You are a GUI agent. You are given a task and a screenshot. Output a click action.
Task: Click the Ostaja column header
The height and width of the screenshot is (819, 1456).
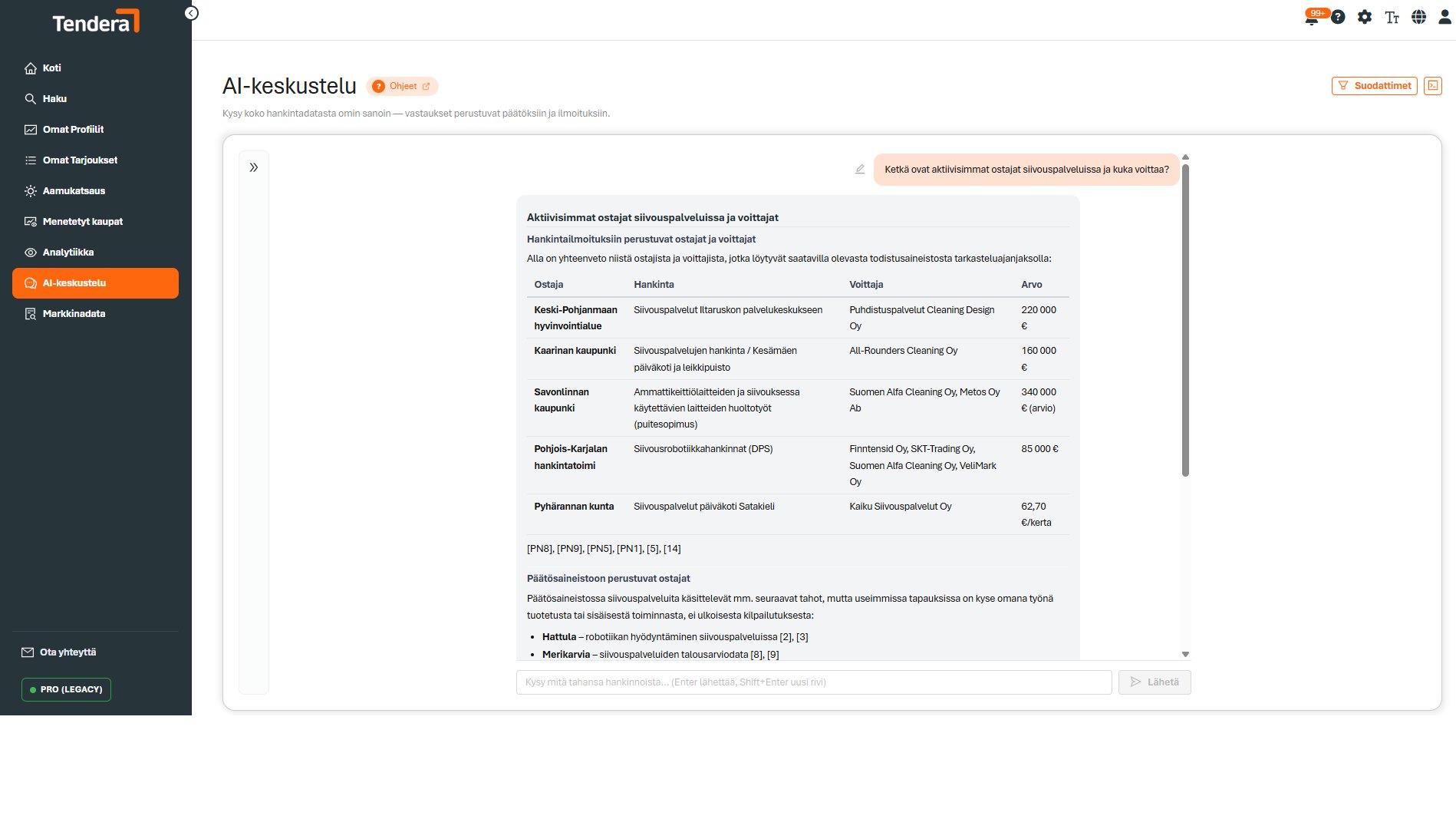(548, 285)
